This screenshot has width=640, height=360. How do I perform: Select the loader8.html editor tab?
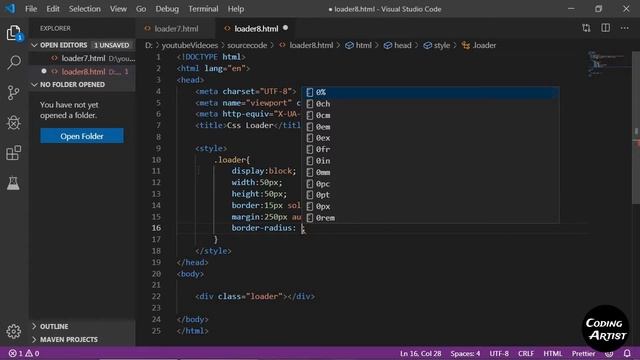pos(256,29)
